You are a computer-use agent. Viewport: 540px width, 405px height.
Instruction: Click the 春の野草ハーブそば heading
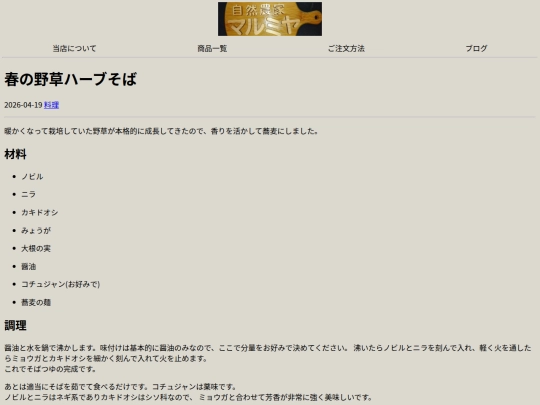point(70,79)
